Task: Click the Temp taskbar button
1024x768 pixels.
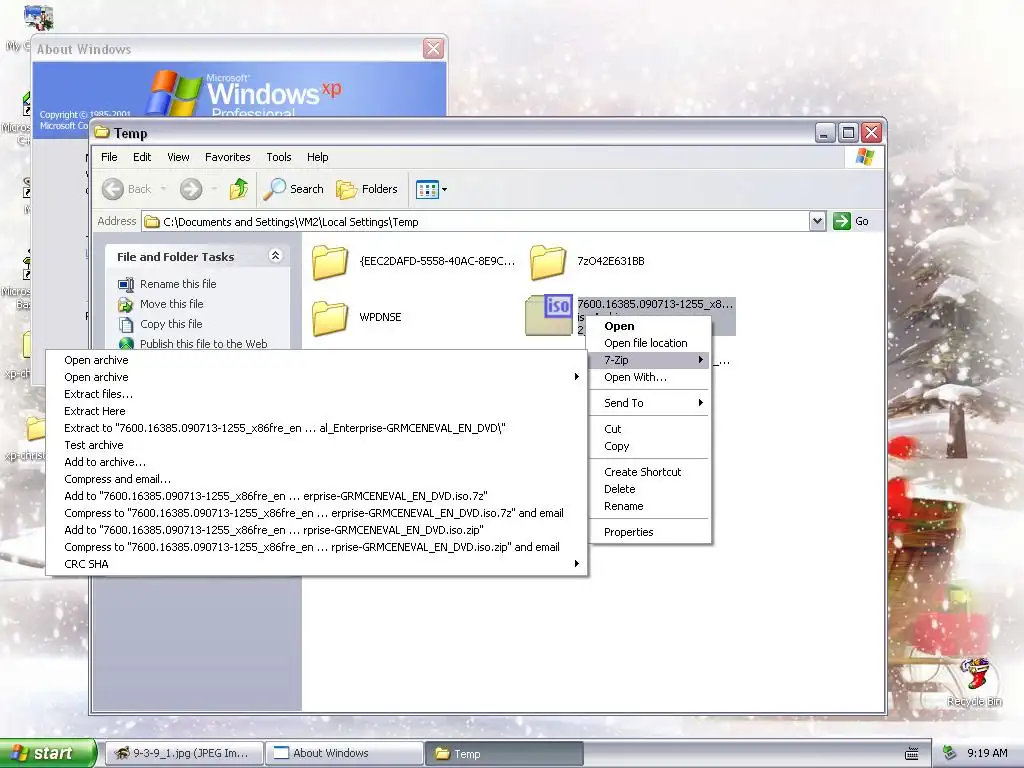Action: (x=504, y=753)
